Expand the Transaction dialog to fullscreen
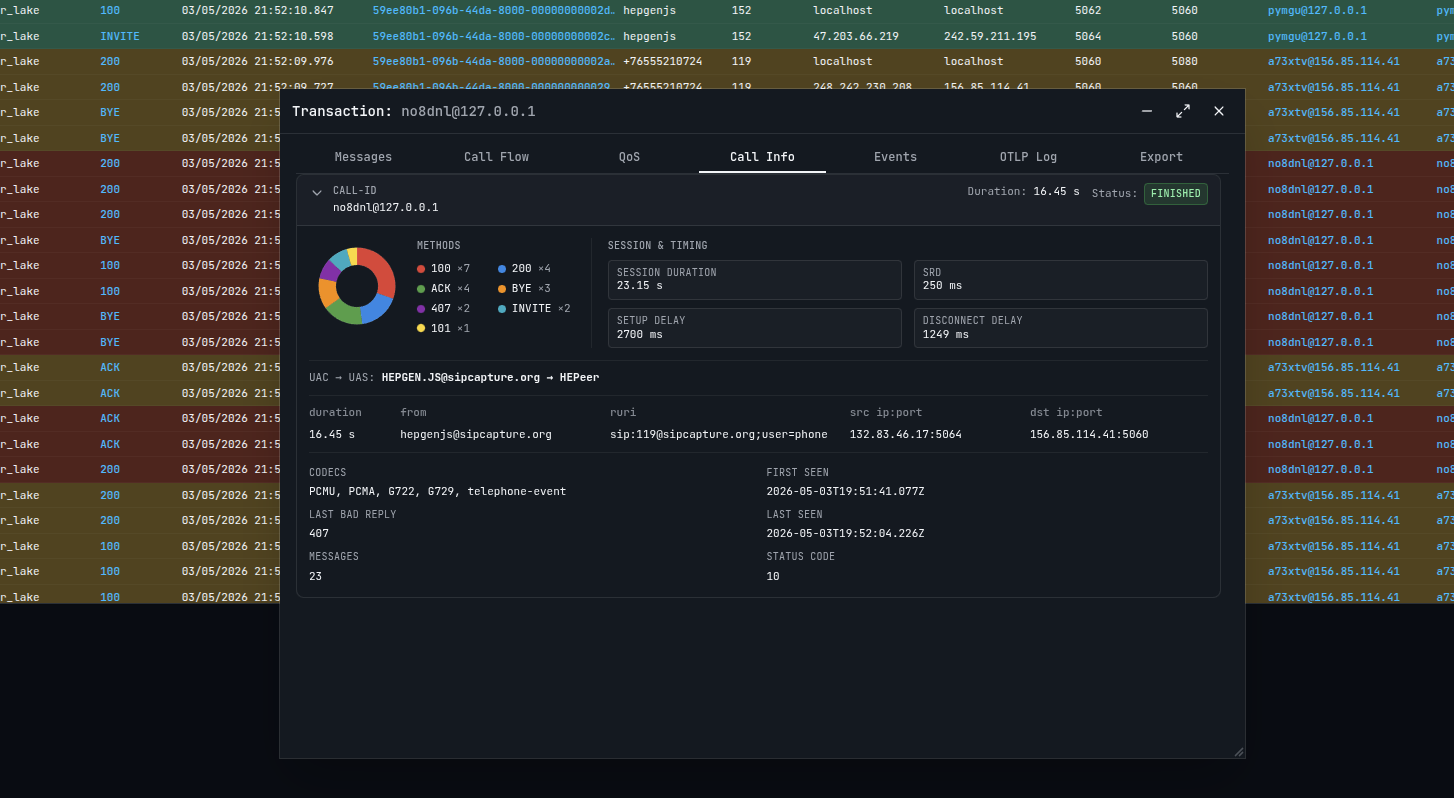The width and height of the screenshot is (1454, 798). pyautogui.click(x=1183, y=111)
